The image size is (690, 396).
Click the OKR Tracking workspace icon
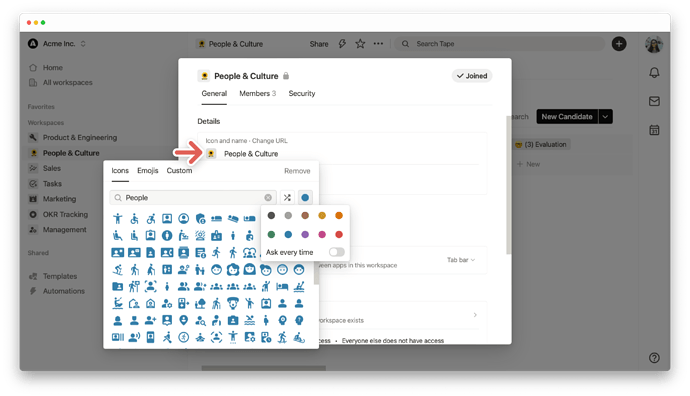[33, 214]
